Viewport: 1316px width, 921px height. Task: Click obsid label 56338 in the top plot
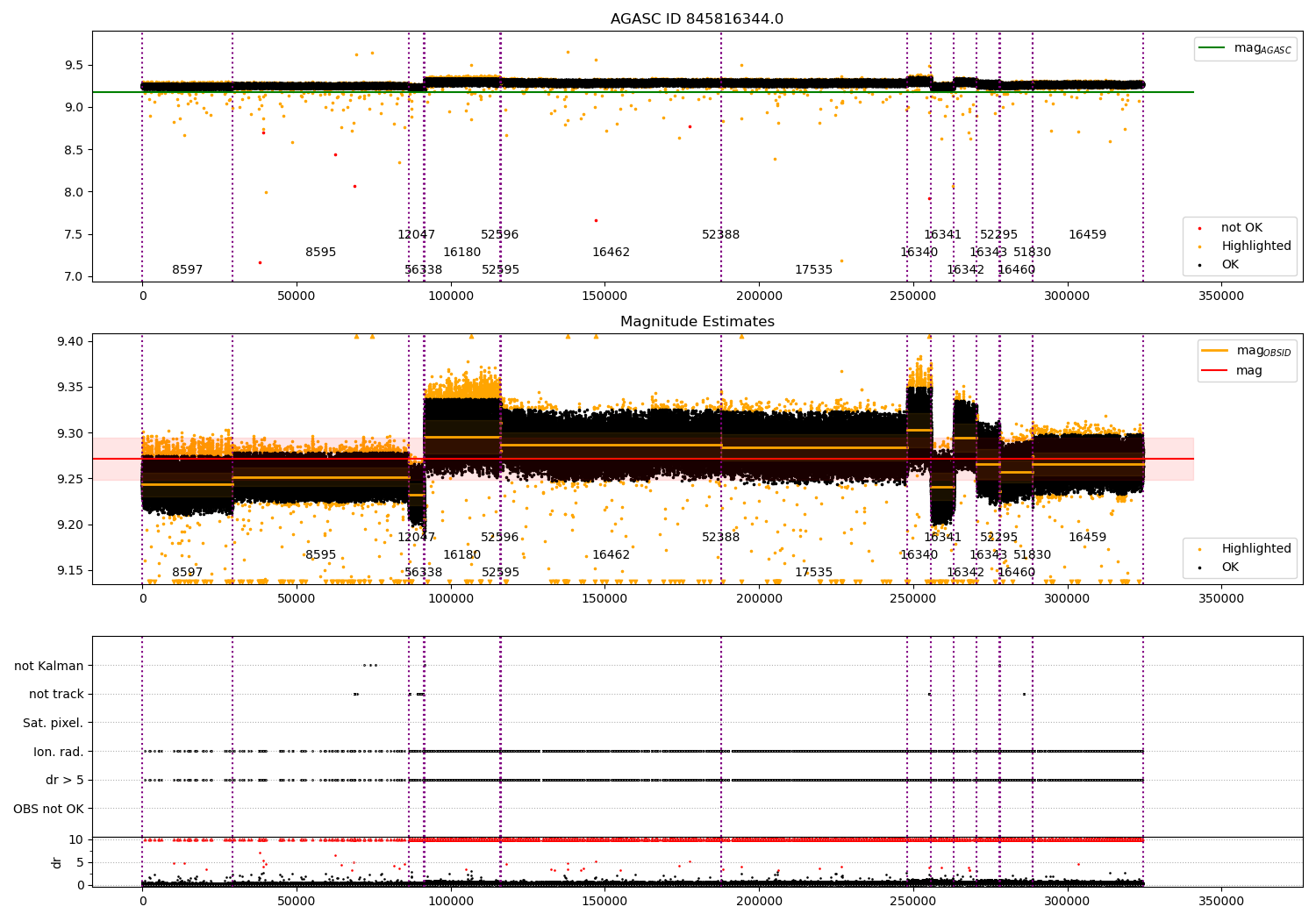click(x=424, y=270)
